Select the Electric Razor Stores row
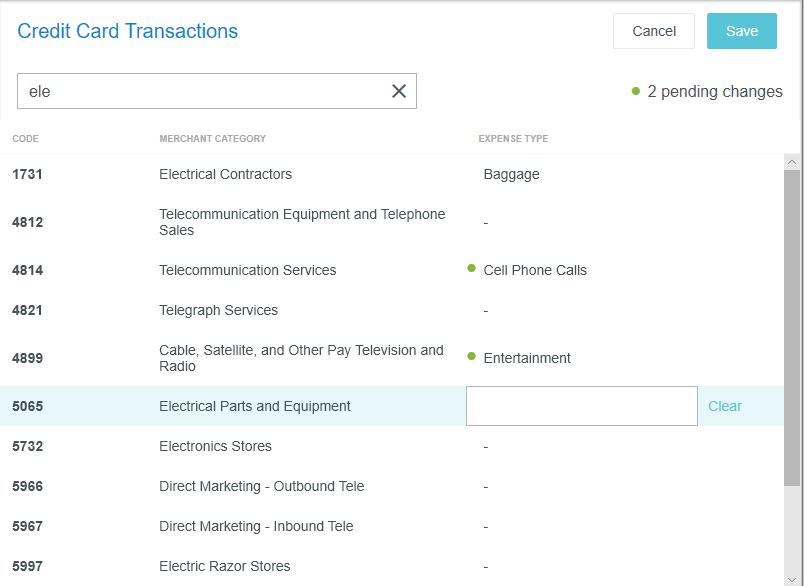 [224, 566]
